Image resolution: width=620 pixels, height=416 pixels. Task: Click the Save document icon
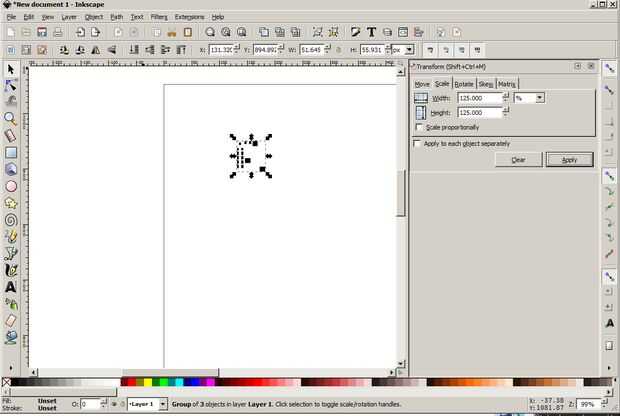(x=42, y=32)
